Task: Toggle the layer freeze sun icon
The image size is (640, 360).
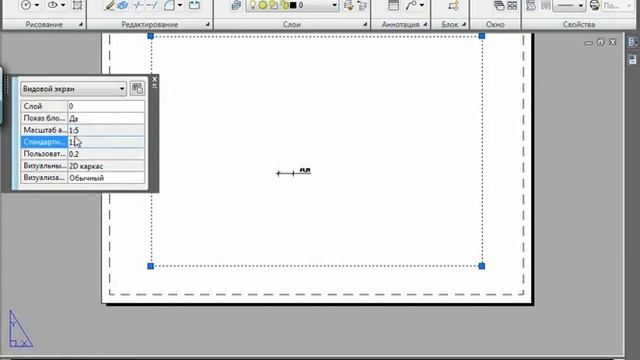Action: [x=263, y=5]
